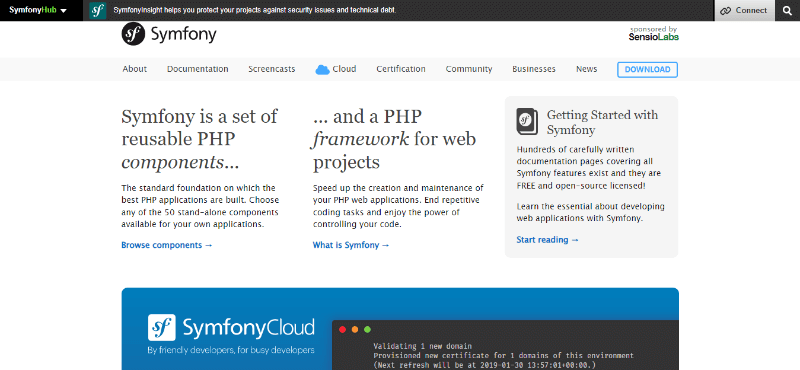The image size is (800, 370).
Task: Click the Symfony circular logo icon
Action: click(x=133, y=34)
